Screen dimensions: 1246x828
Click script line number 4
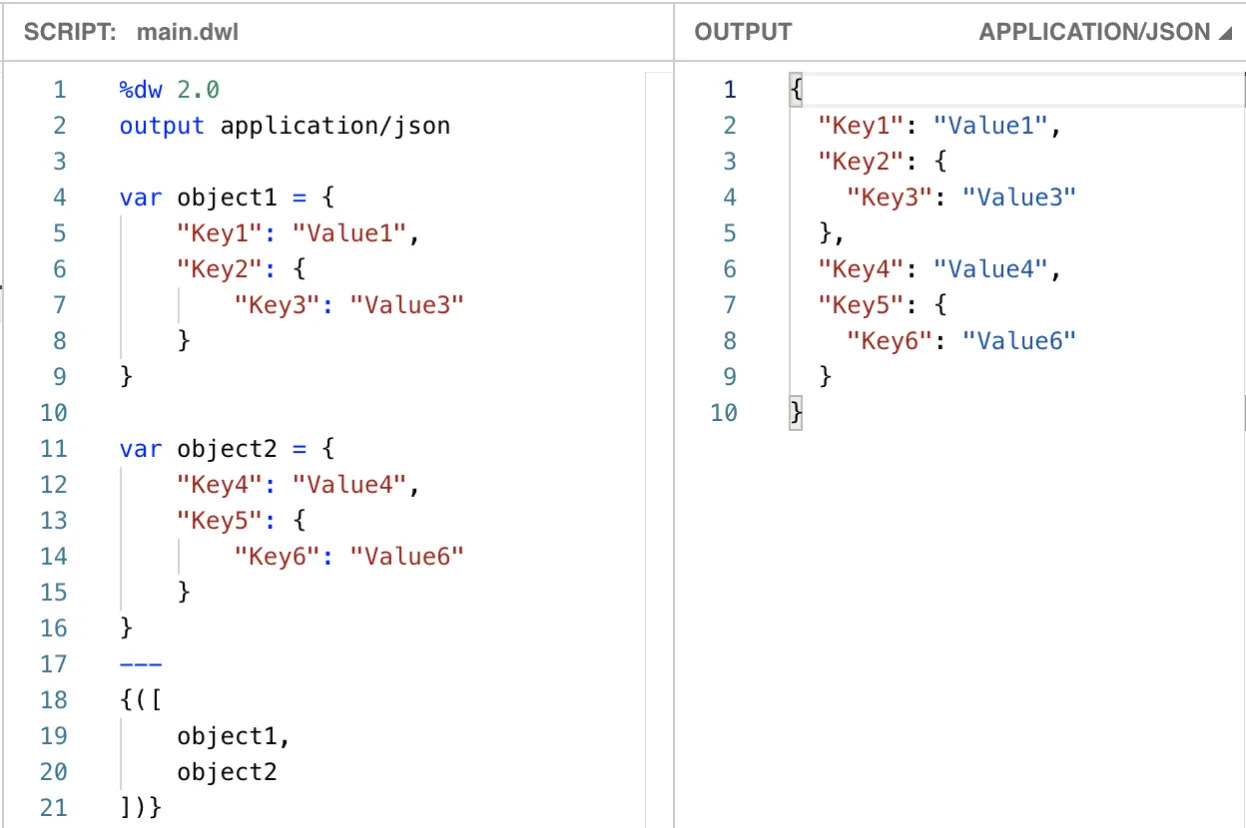pos(60,197)
